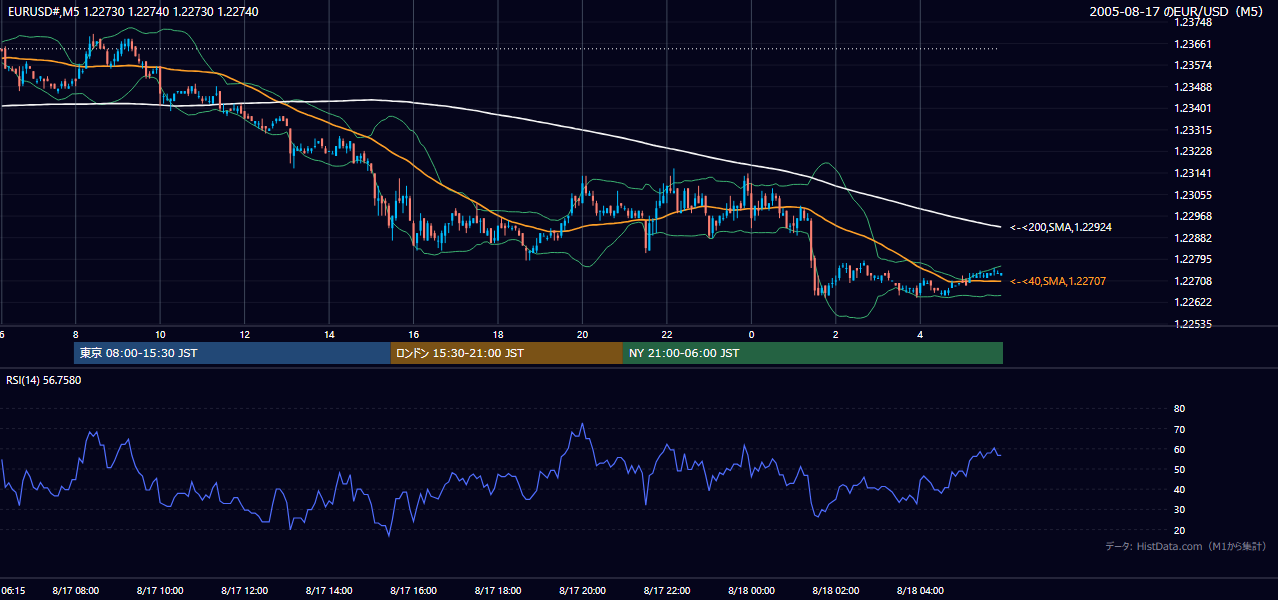Viewport: 1278px width, 600px height.
Task: Click the upper chart hour tick 18
Action: coord(498,334)
